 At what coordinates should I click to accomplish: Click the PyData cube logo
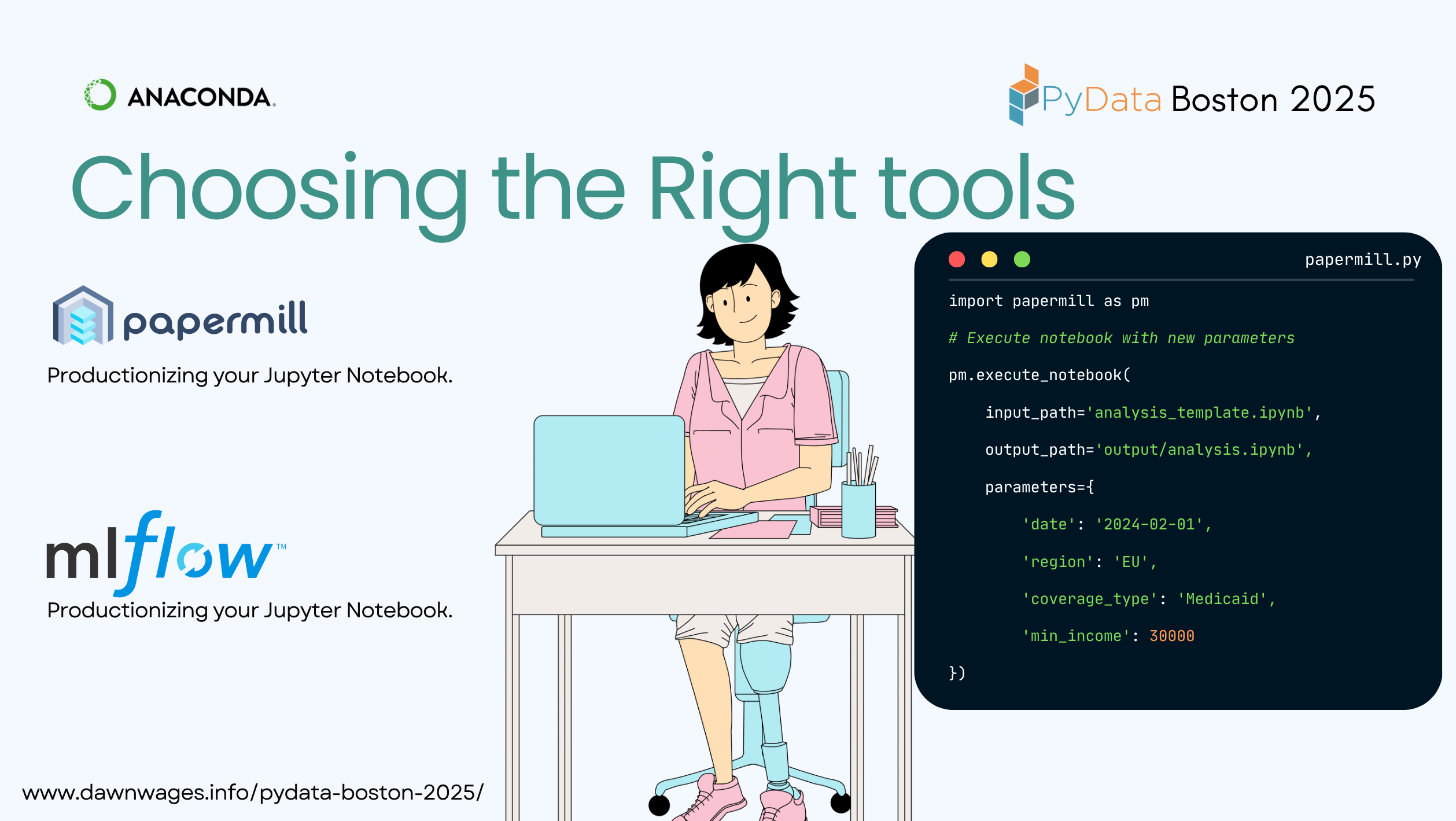tap(1023, 95)
